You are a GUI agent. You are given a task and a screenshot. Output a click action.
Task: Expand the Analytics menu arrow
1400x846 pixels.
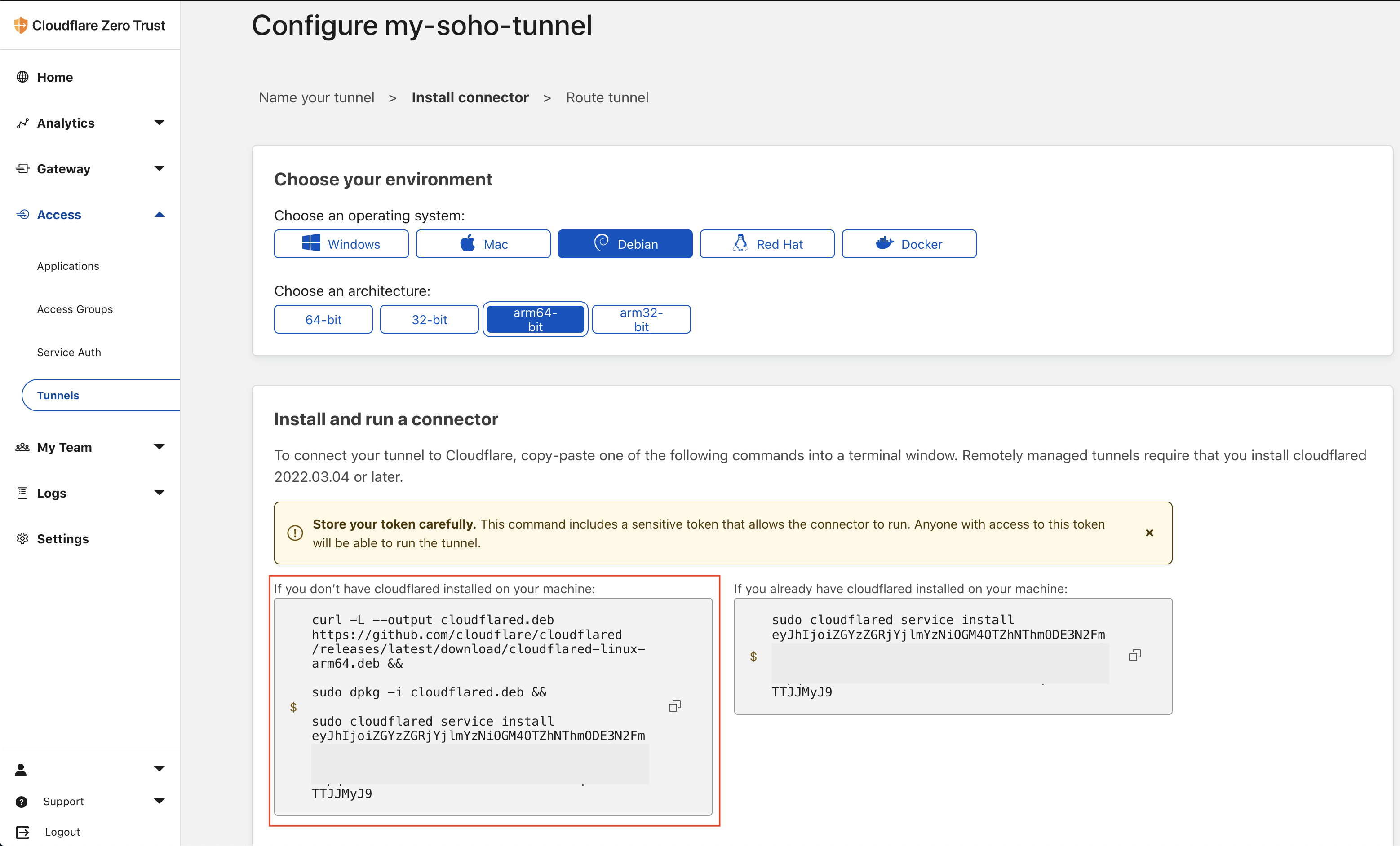click(159, 123)
